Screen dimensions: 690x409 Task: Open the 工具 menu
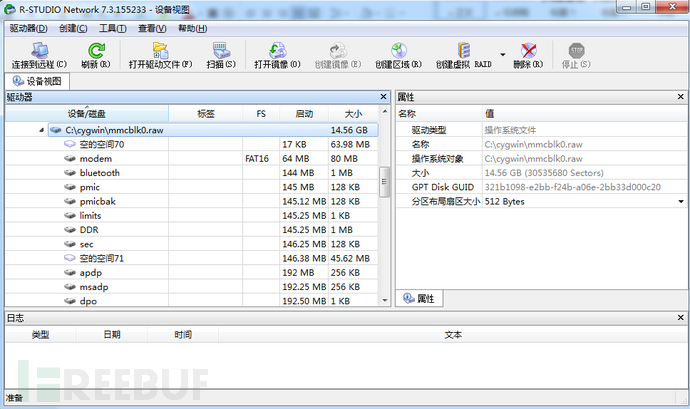(113, 29)
